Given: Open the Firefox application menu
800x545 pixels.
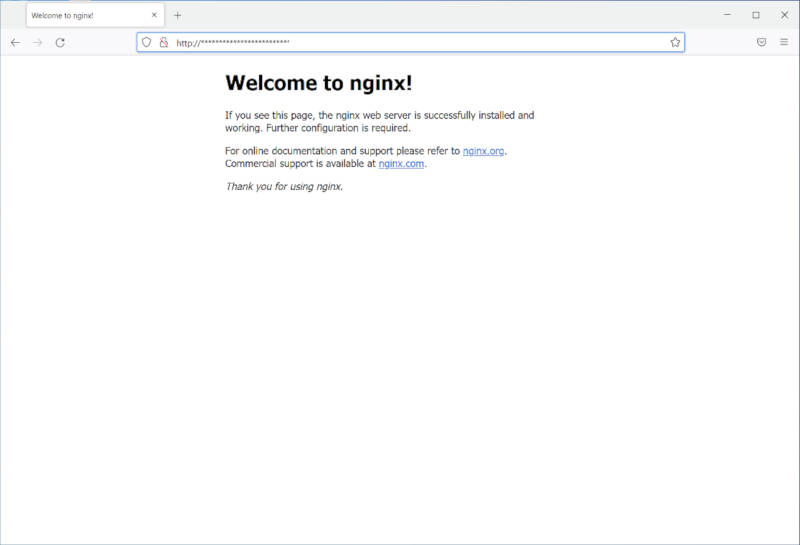Looking at the screenshot, I should (x=784, y=42).
